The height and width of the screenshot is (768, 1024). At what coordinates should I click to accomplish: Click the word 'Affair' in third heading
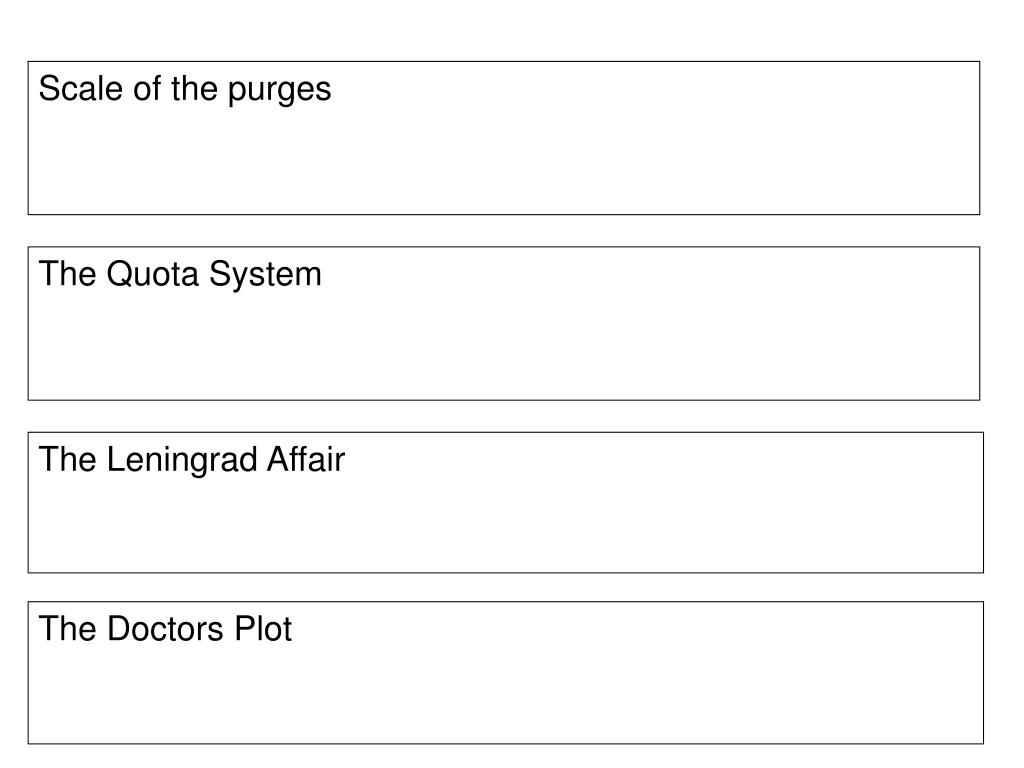[306, 458]
